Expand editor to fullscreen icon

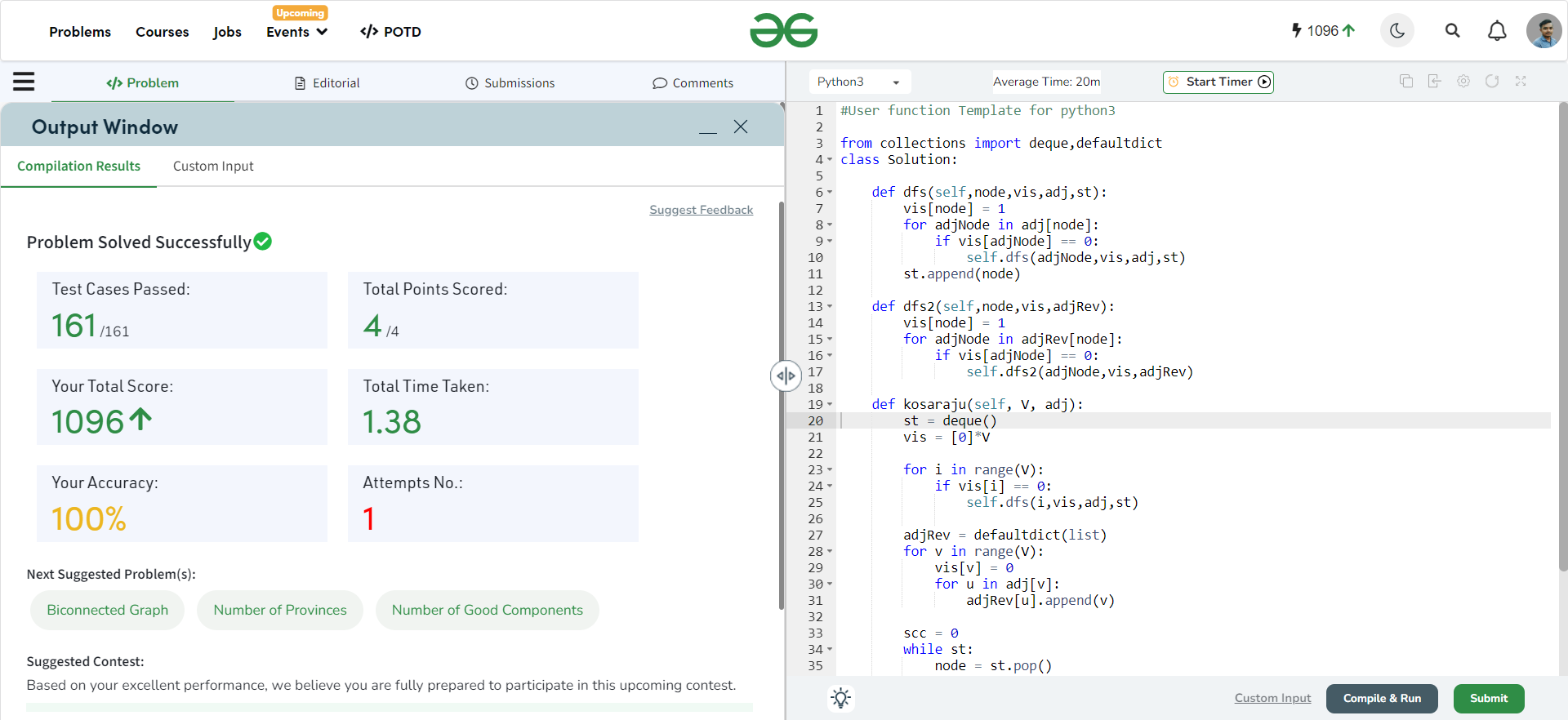tap(1521, 81)
